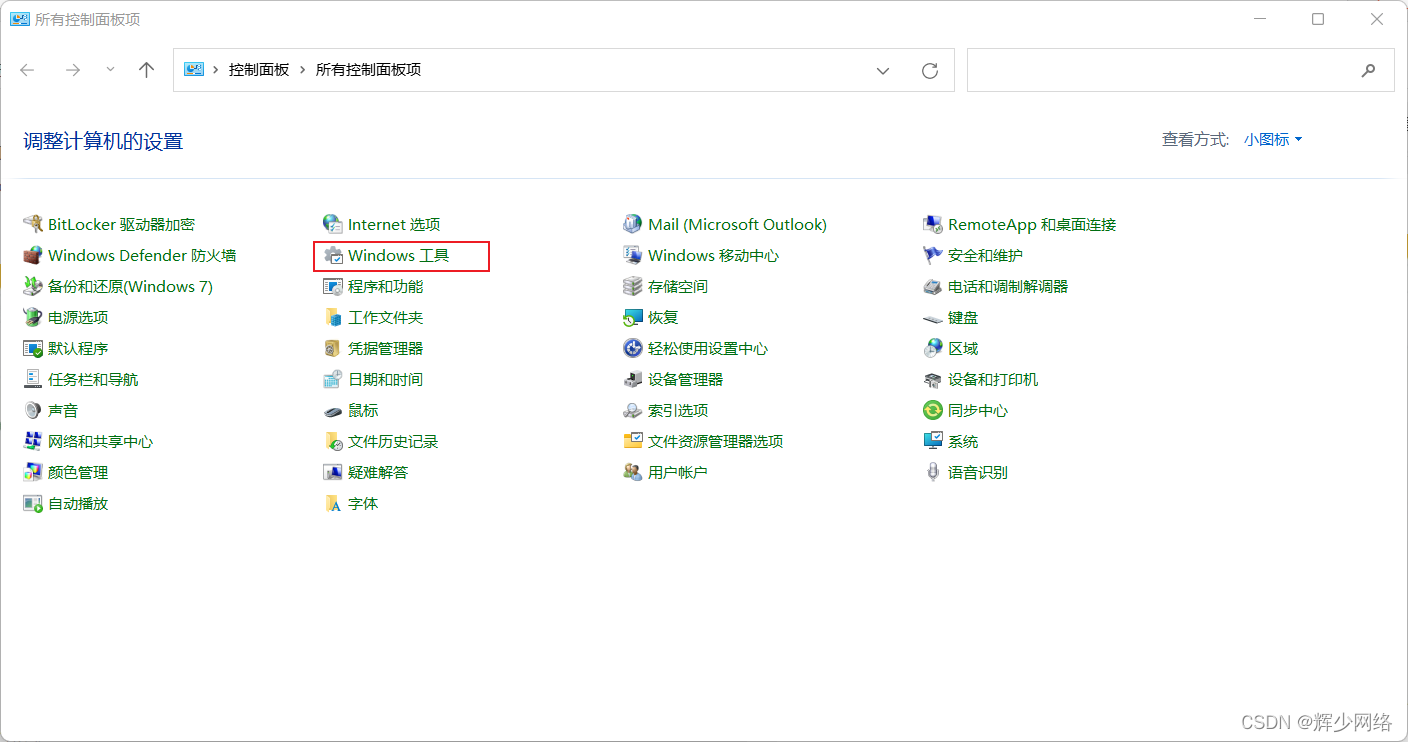Click the 默认程序 icon
The image size is (1408, 742).
(33, 348)
